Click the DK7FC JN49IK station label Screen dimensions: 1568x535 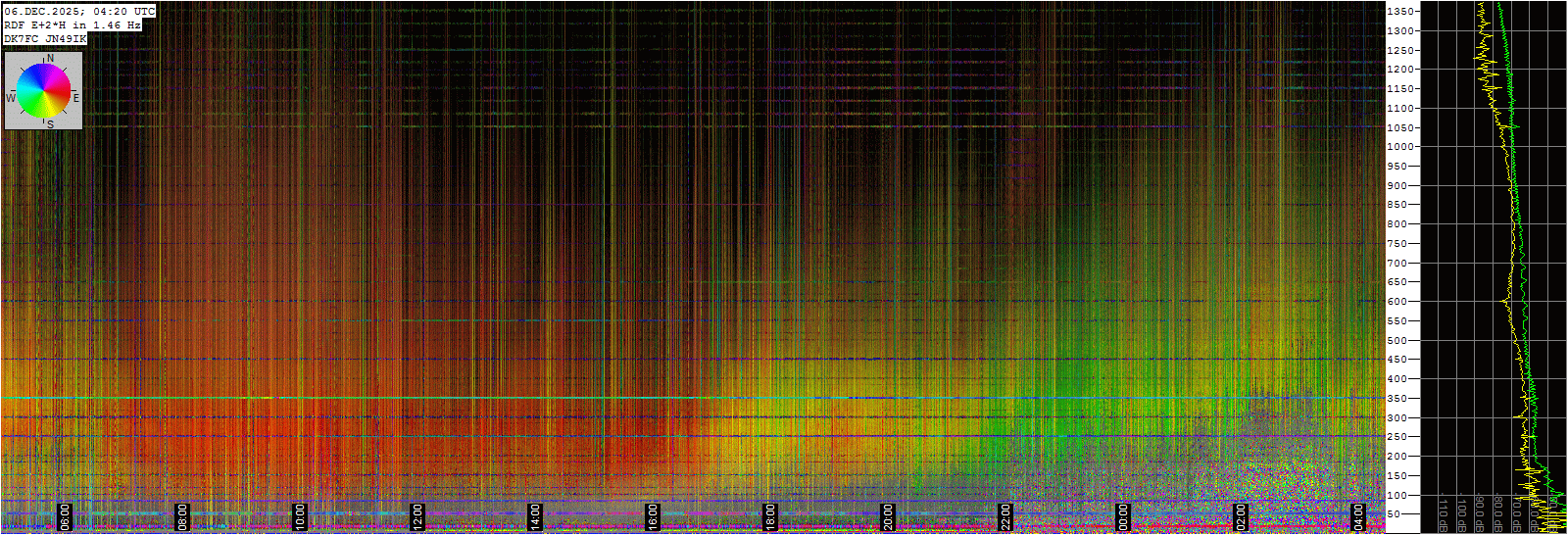(x=45, y=39)
